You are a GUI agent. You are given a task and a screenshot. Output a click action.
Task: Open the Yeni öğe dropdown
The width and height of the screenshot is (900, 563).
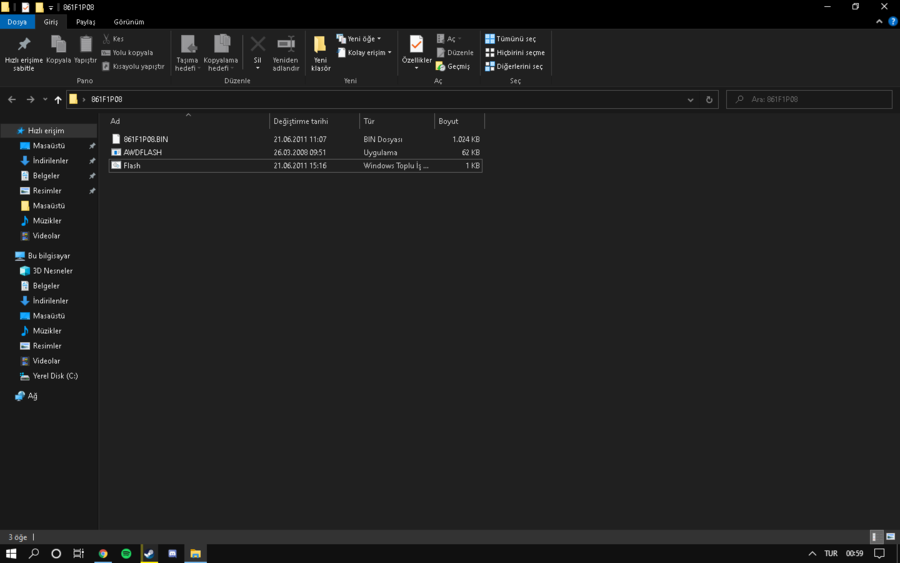coord(359,39)
